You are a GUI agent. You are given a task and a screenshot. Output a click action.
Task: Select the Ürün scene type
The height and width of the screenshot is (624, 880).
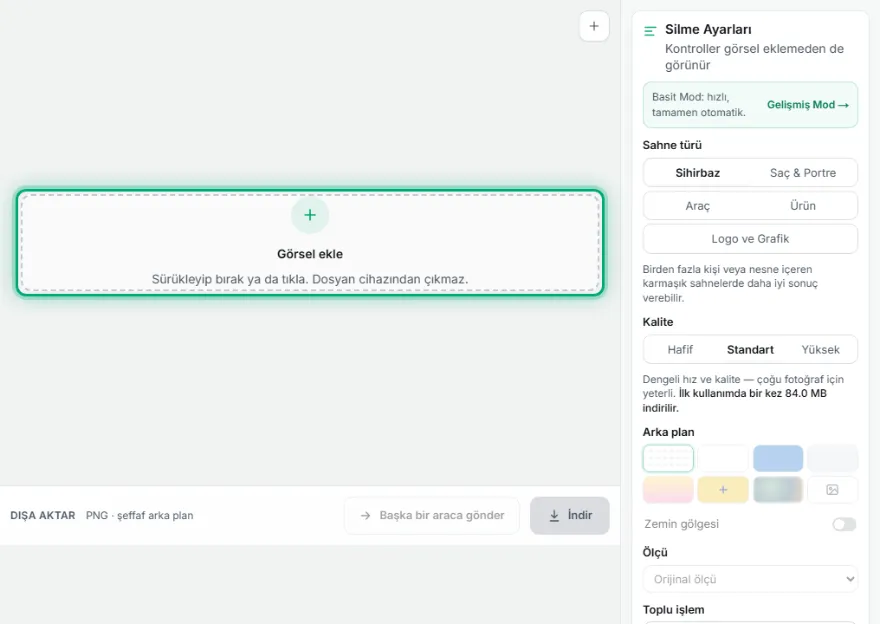coord(803,206)
